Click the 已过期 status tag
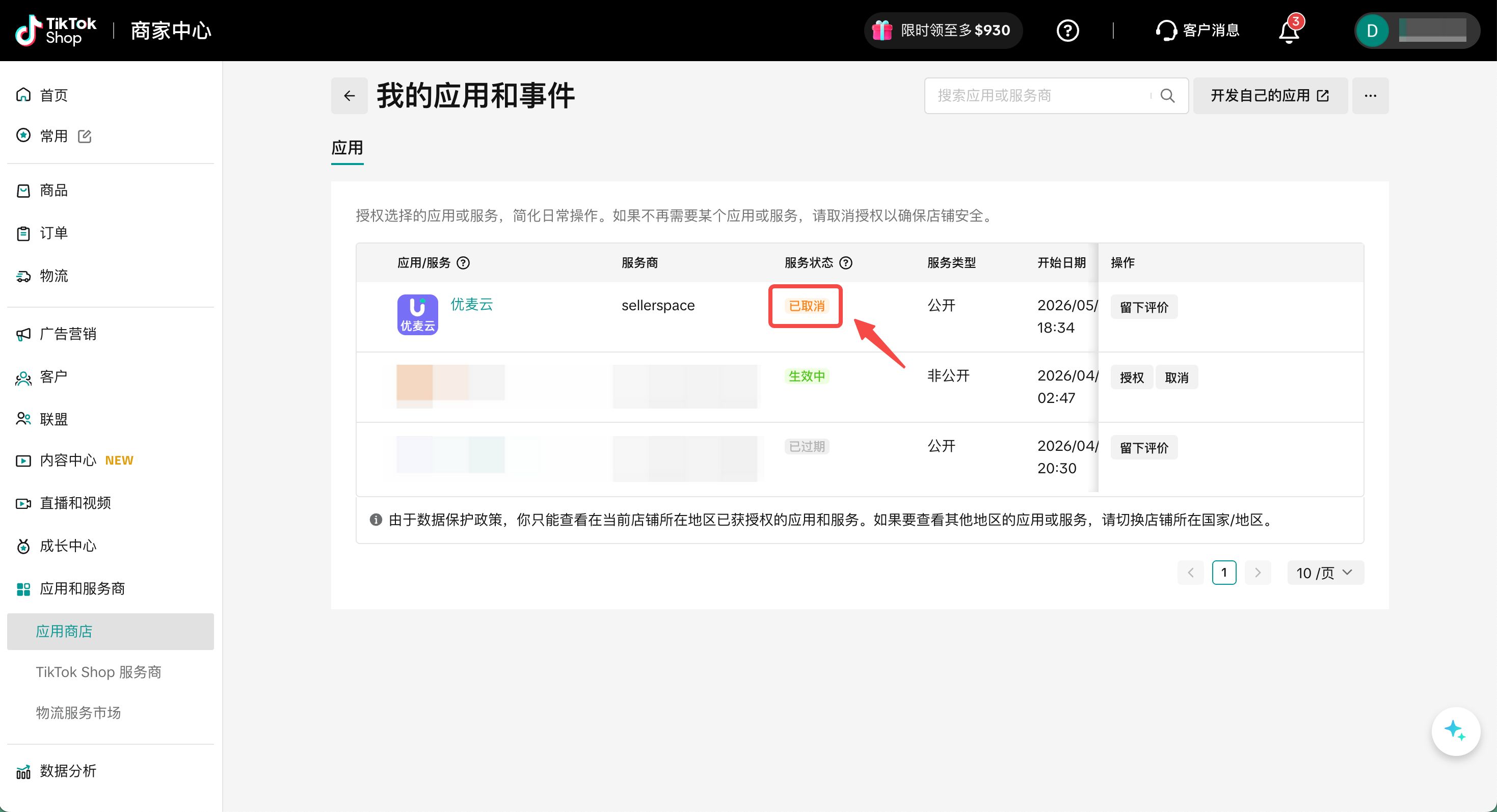This screenshot has height=812, width=1497. tap(807, 447)
